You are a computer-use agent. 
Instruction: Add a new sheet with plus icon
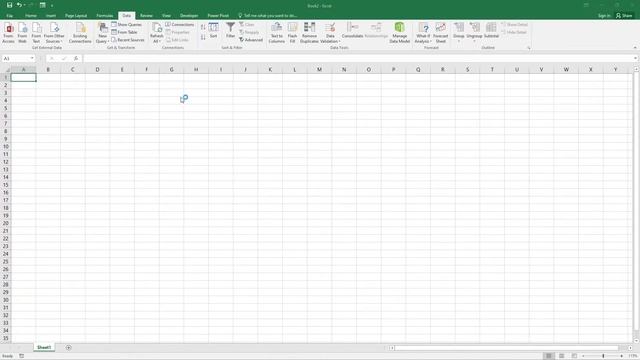[69, 348]
